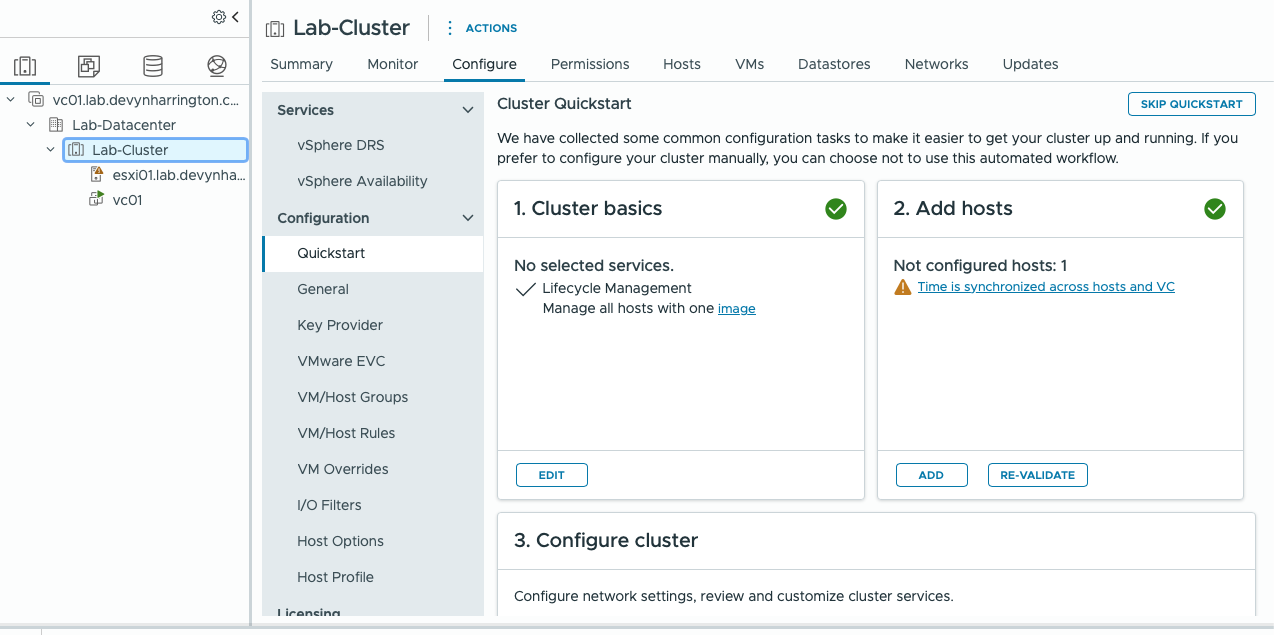The image size is (1274, 635).
Task: Open the Networks tab
Action: coord(936,64)
